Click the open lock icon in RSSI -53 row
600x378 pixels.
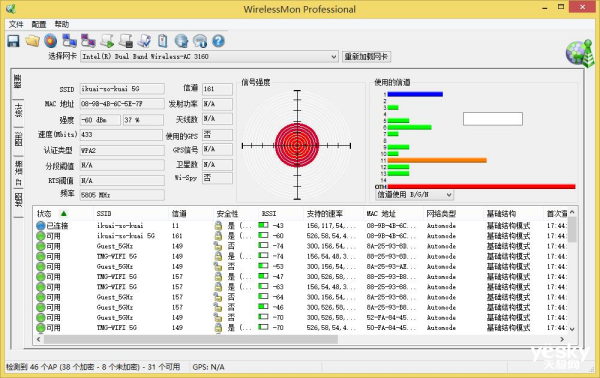pyautogui.click(x=218, y=266)
